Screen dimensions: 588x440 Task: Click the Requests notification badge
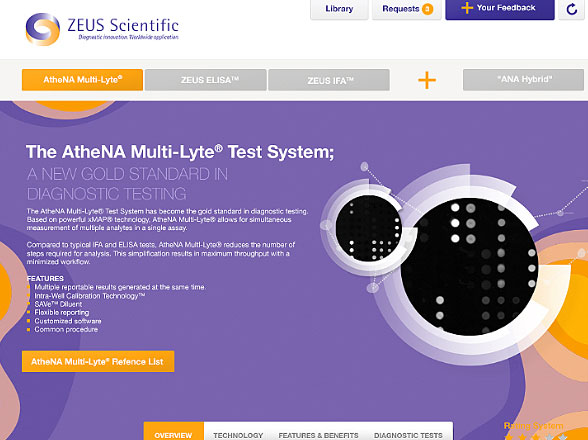427,9
